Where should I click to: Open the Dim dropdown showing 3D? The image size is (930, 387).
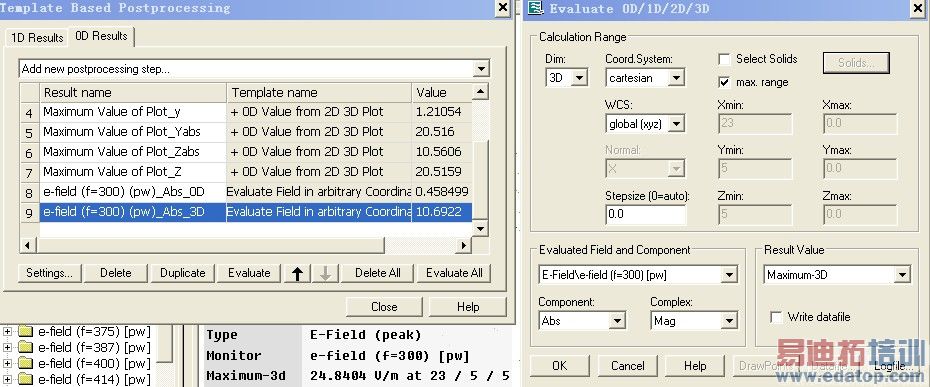[580, 78]
